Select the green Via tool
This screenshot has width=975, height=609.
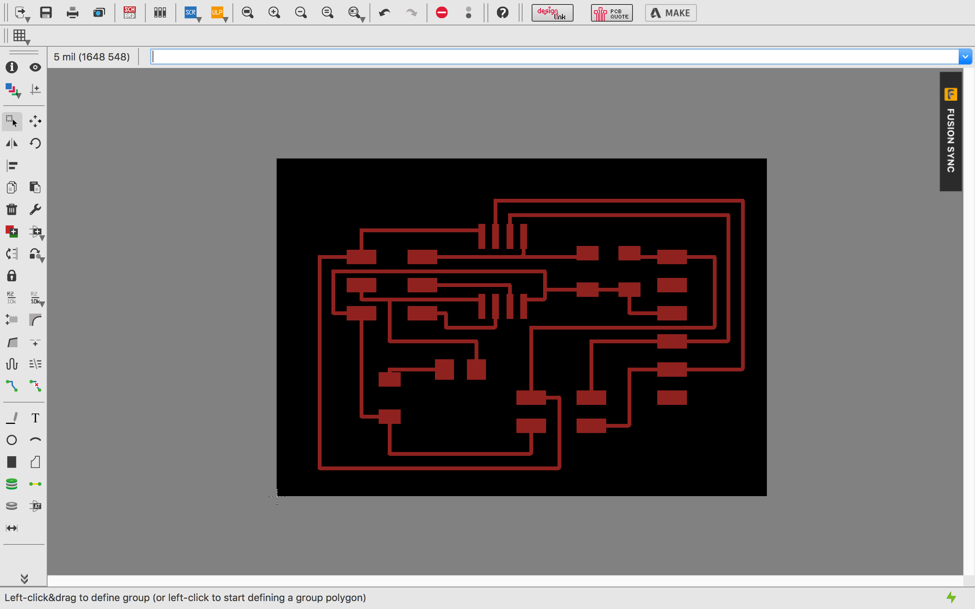(x=12, y=484)
